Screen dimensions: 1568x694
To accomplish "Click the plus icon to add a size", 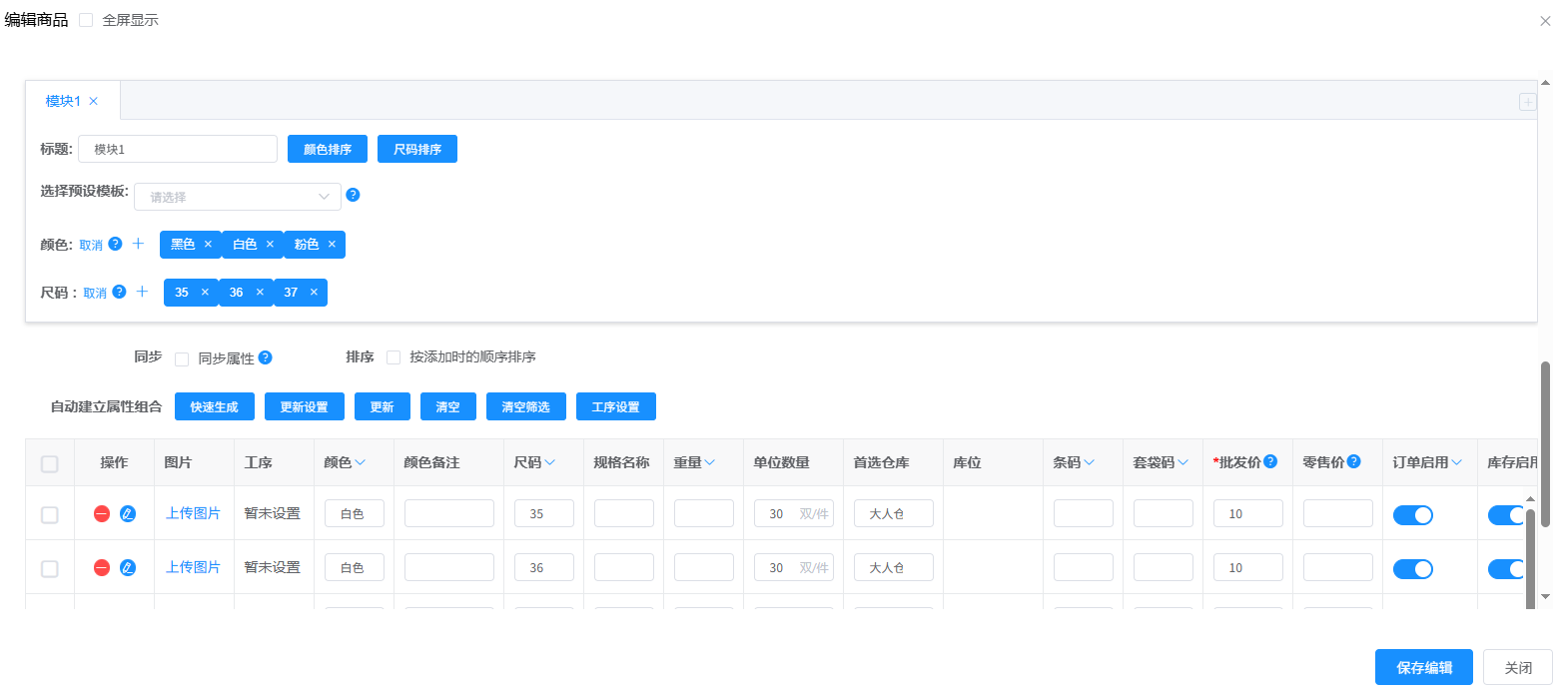I will pyautogui.click(x=142, y=292).
